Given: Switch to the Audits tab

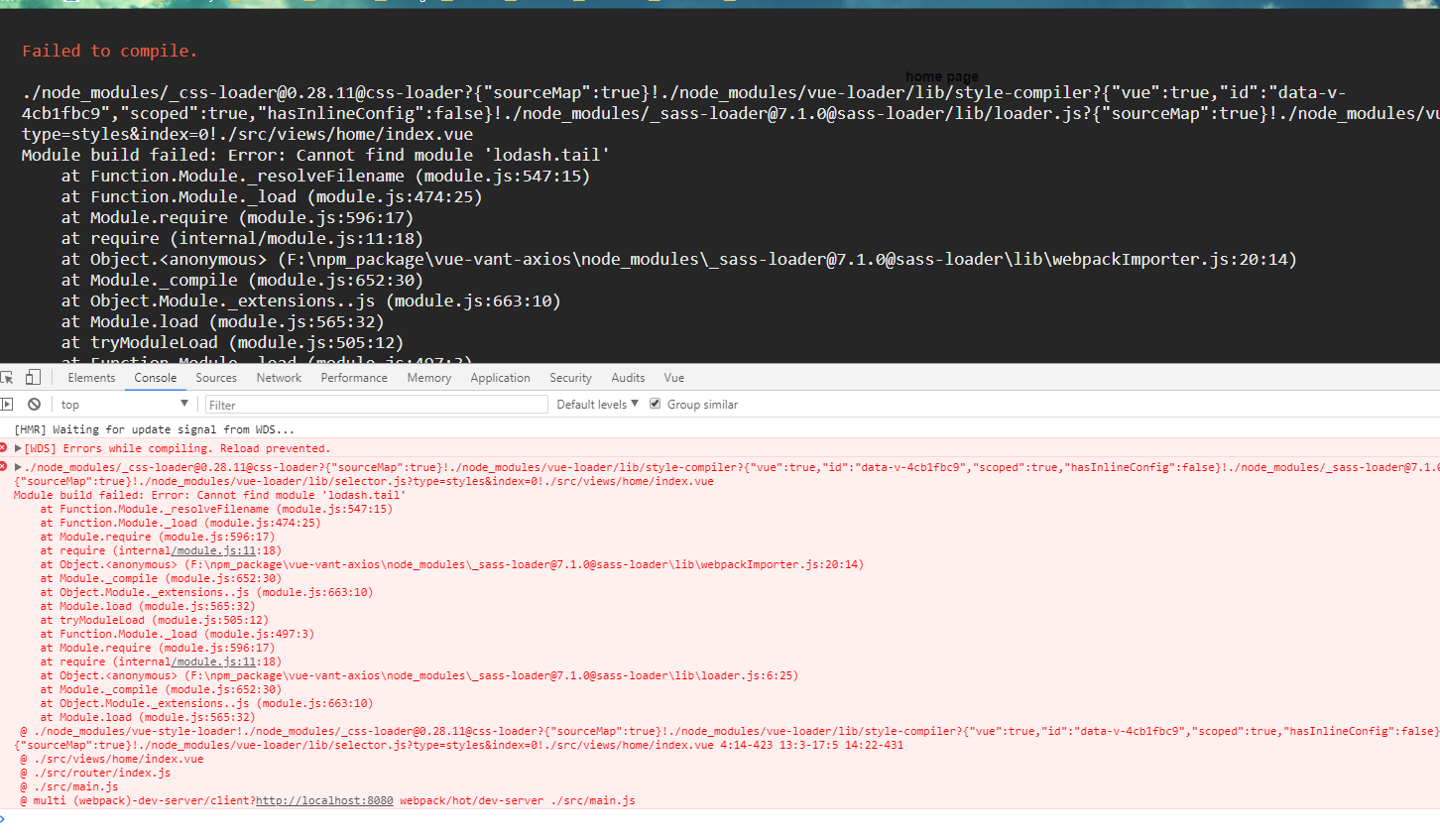Looking at the screenshot, I should [x=628, y=378].
